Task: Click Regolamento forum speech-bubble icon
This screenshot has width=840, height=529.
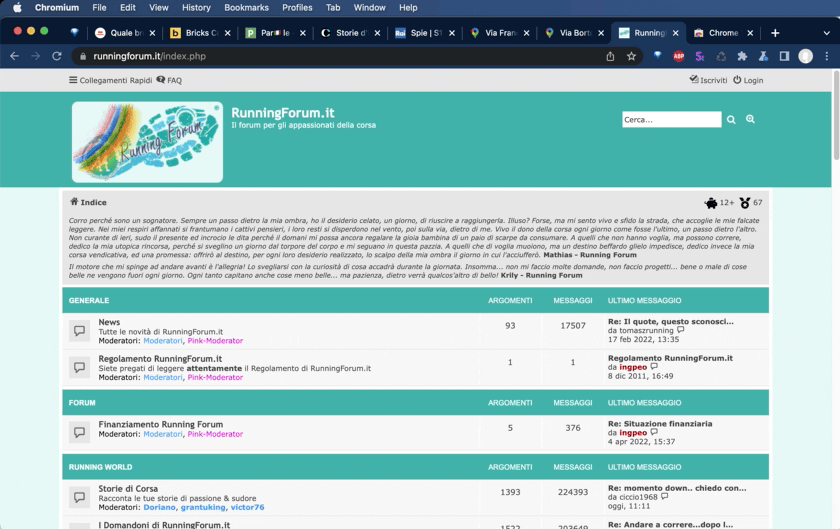Action: (79, 367)
